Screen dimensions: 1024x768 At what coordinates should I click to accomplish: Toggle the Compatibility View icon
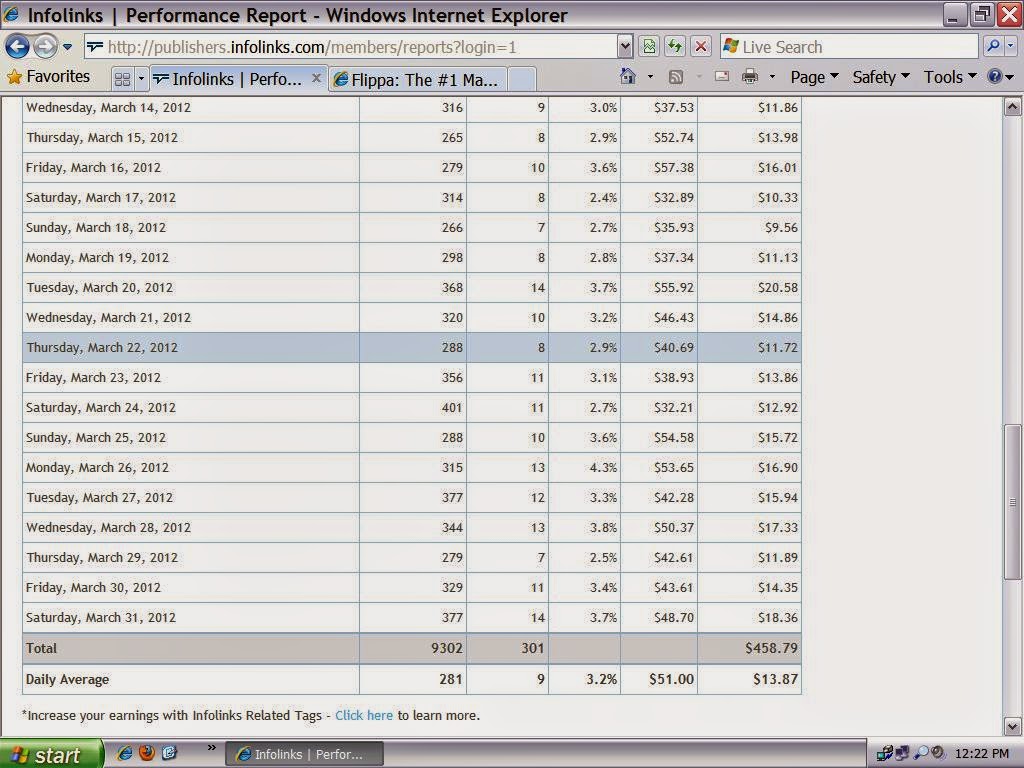pos(648,46)
